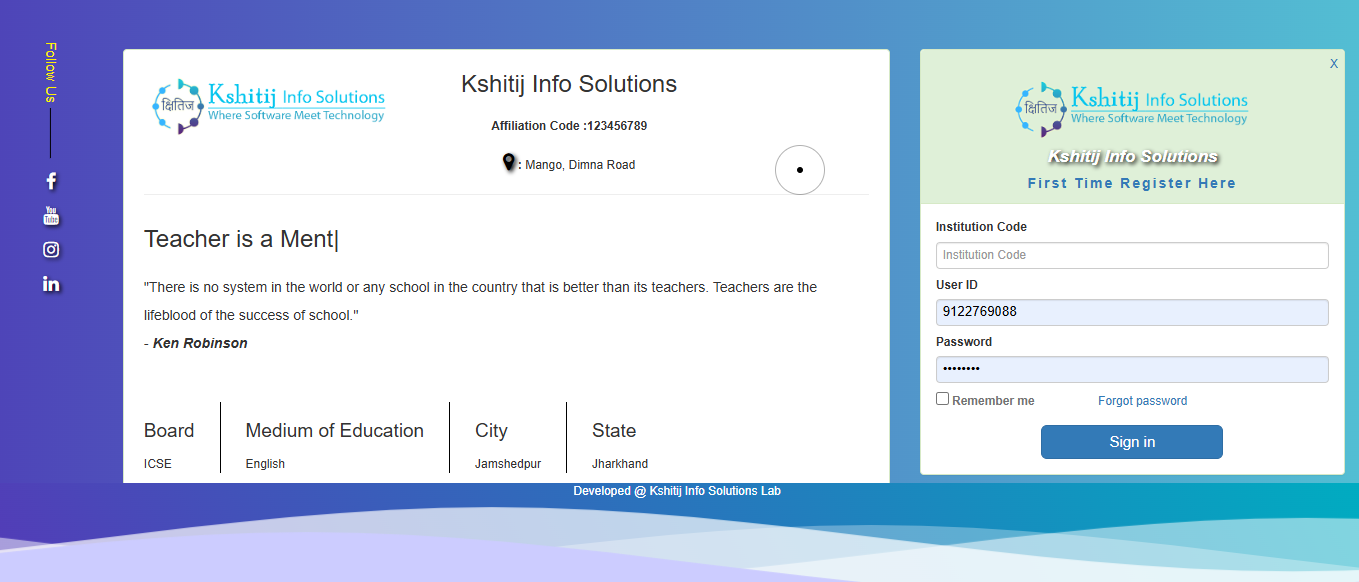1359x582 pixels.
Task: Click the Kshitij logo in login panel
Action: (1132, 109)
